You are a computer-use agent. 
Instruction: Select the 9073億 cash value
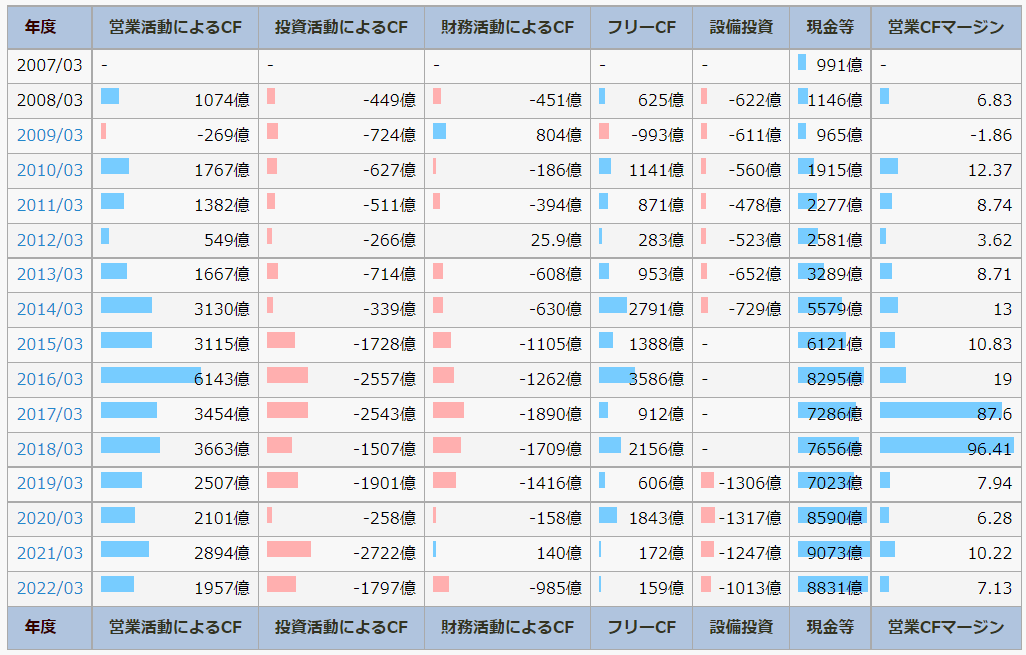tap(835, 554)
